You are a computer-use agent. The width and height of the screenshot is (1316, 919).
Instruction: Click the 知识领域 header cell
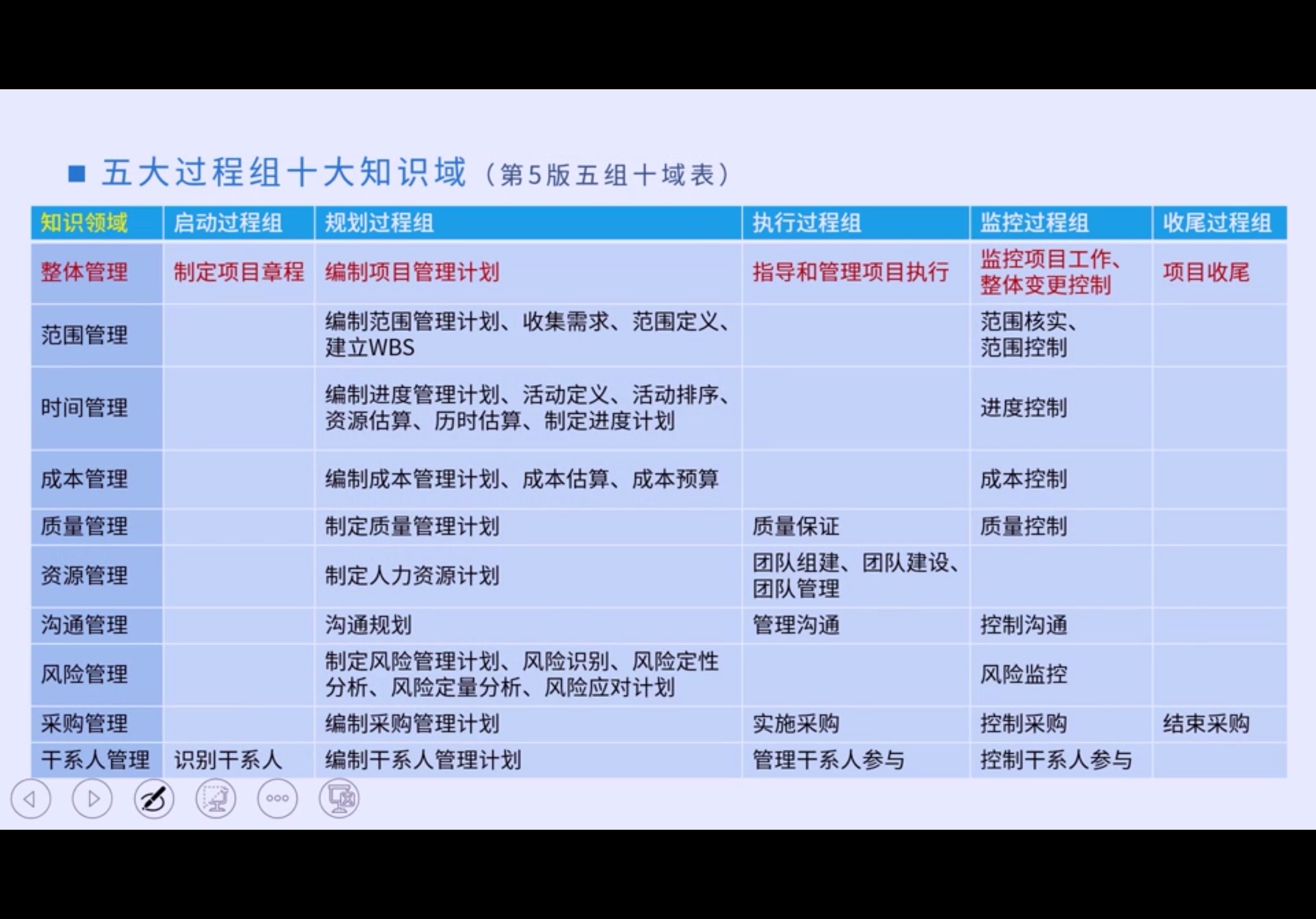pyautogui.click(x=84, y=223)
